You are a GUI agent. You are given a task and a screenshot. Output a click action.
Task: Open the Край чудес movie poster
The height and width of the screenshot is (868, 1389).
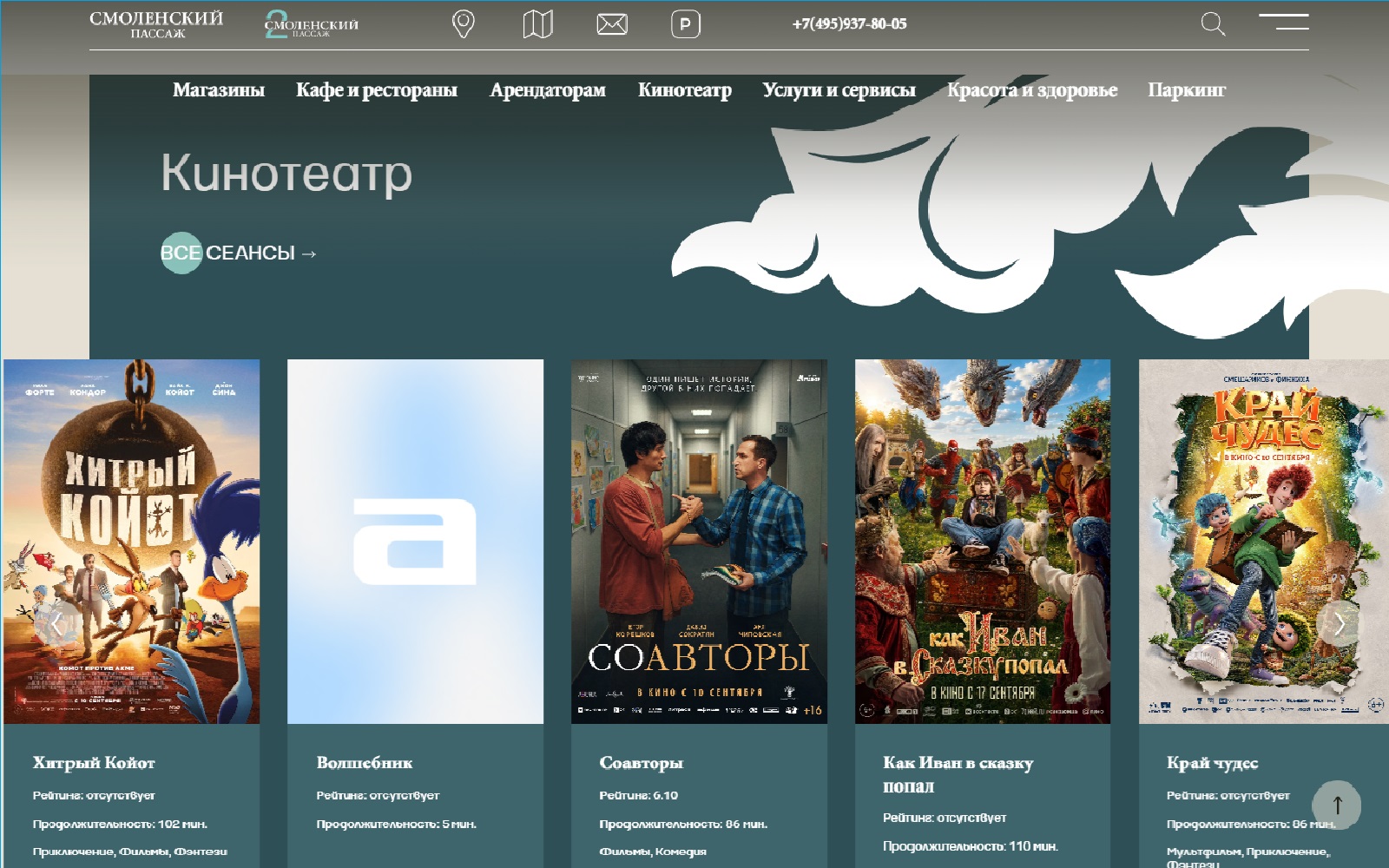(1264, 542)
